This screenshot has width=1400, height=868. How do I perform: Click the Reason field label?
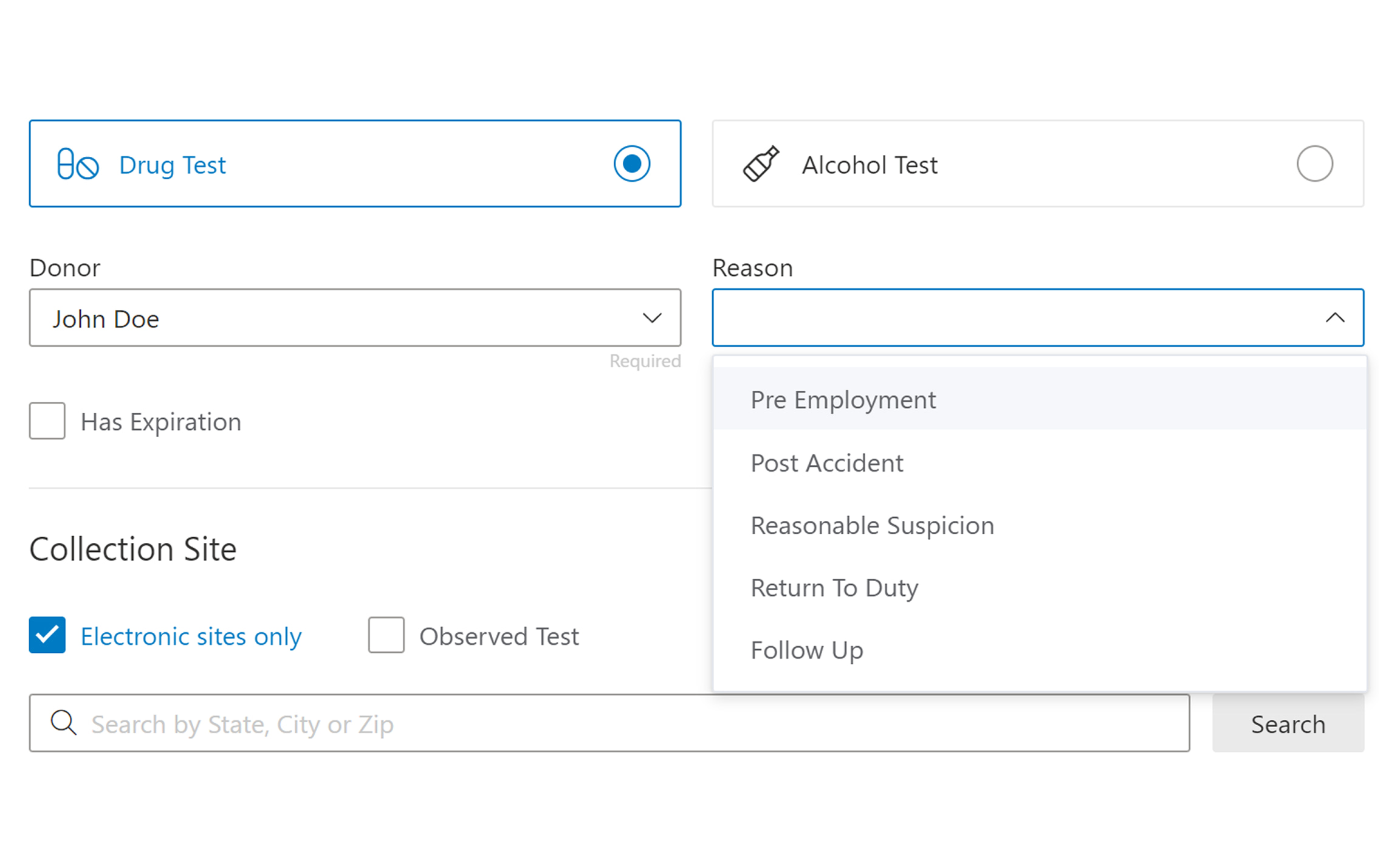pos(752,267)
